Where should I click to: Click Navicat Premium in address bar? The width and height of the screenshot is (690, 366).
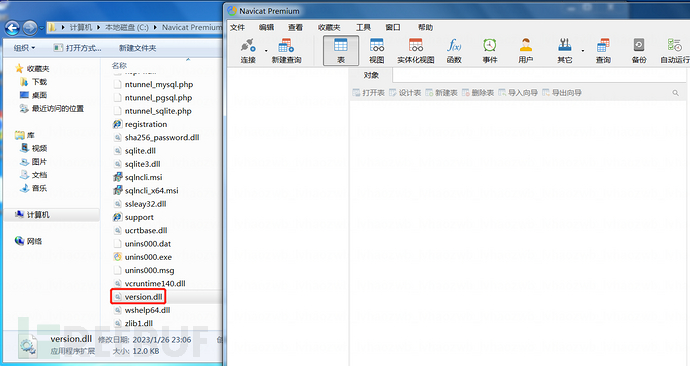[192, 27]
